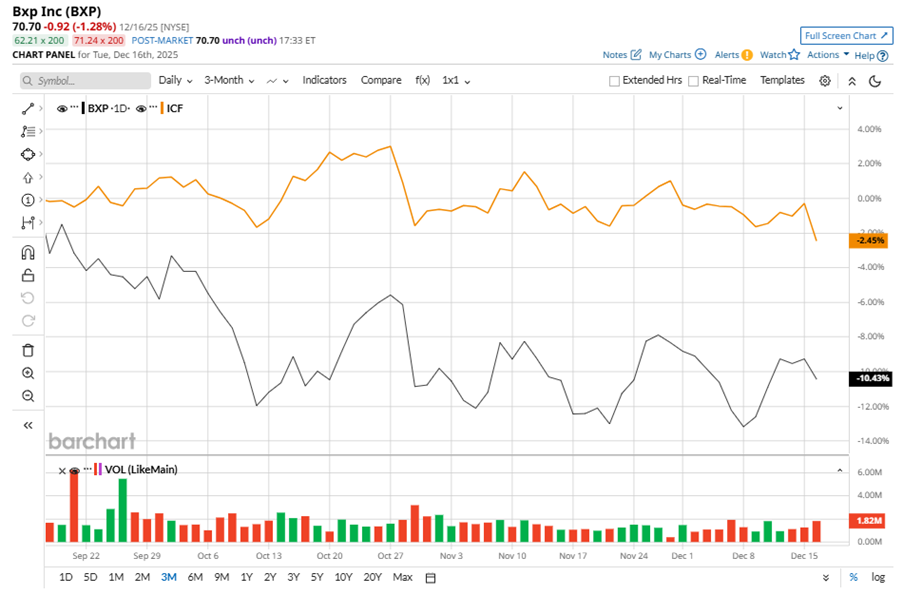This screenshot has width=903, height=595.
Task: Choose the arrow marker tool
Action: [28, 177]
